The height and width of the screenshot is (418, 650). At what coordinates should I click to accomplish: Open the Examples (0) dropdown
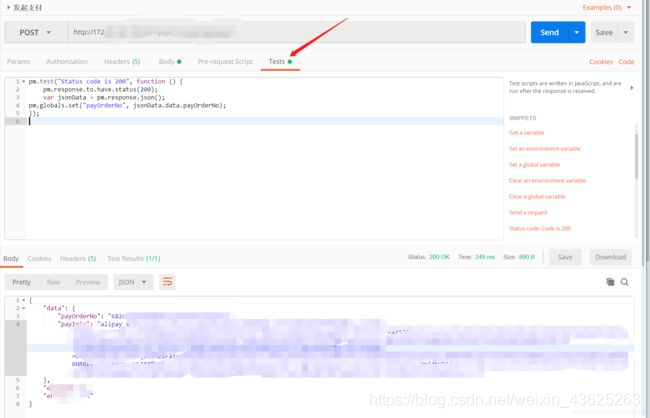(x=607, y=7)
